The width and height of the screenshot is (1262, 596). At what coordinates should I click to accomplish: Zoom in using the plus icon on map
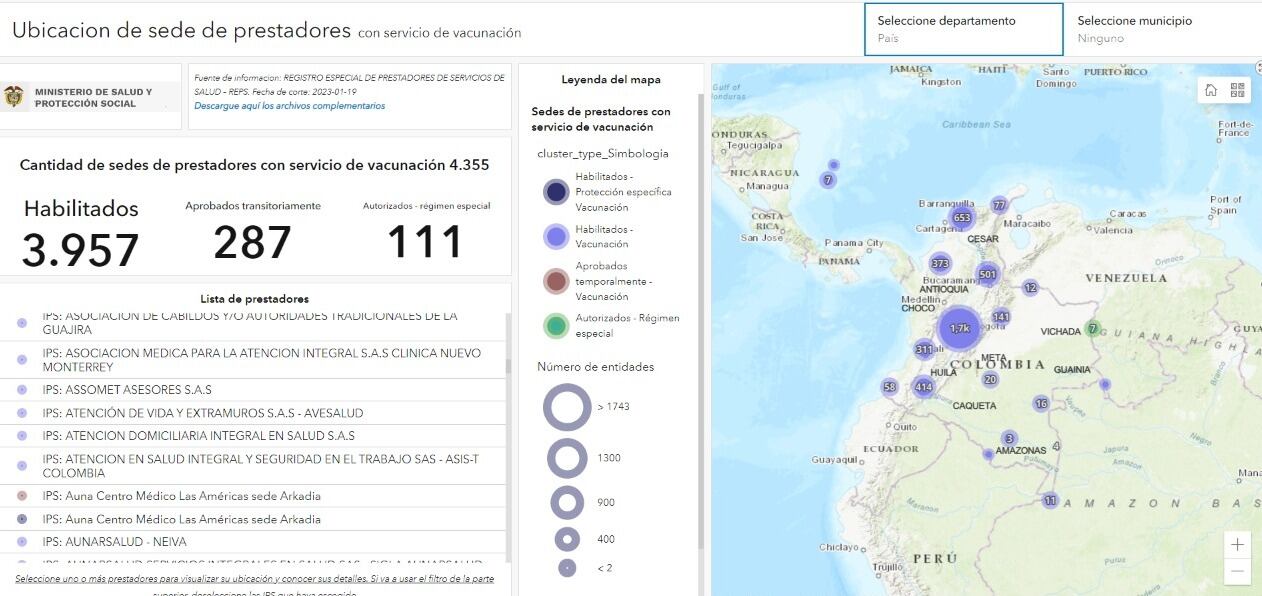tap(1237, 544)
